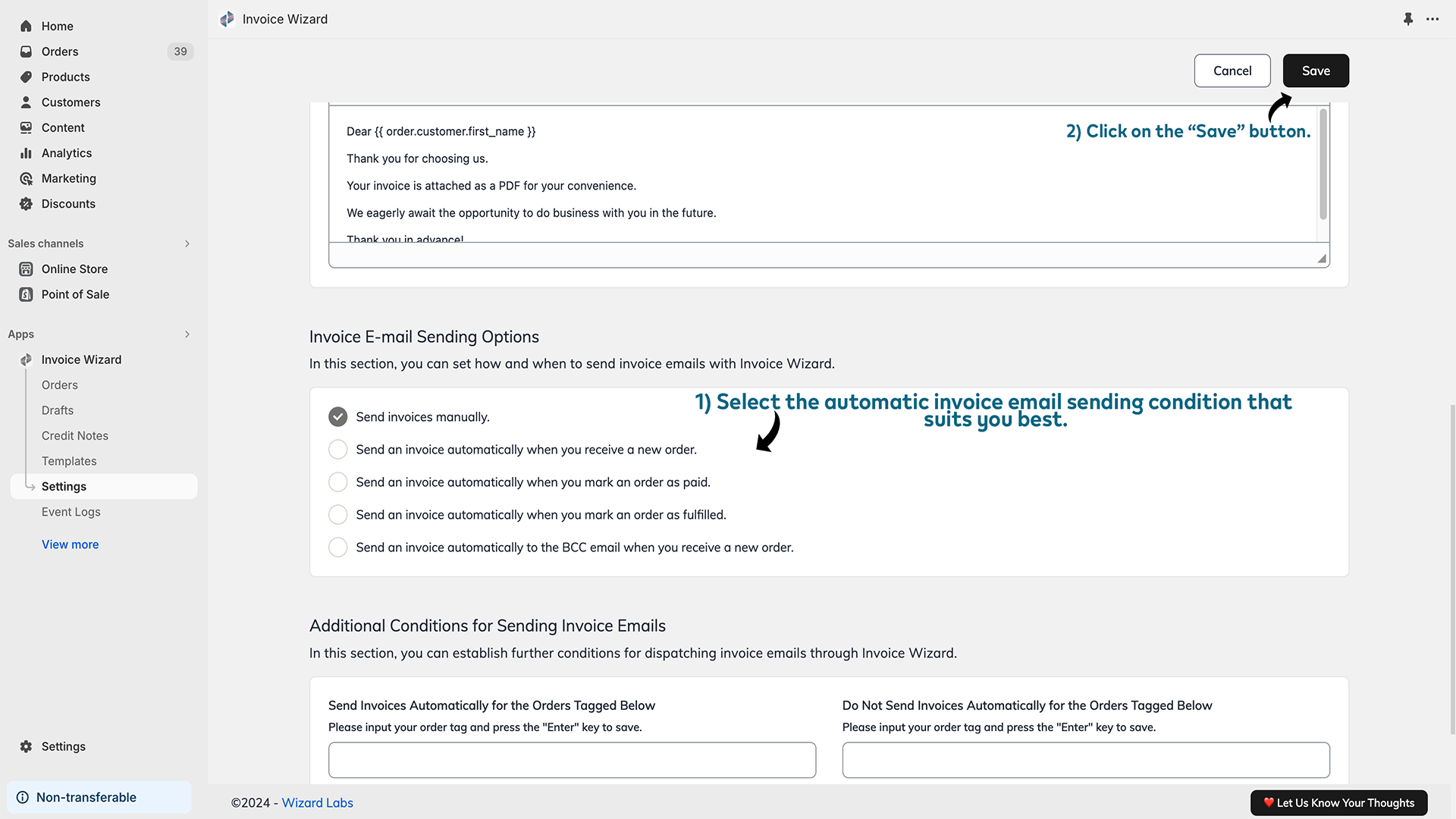Click the Point of Sale icon

(x=26, y=294)
